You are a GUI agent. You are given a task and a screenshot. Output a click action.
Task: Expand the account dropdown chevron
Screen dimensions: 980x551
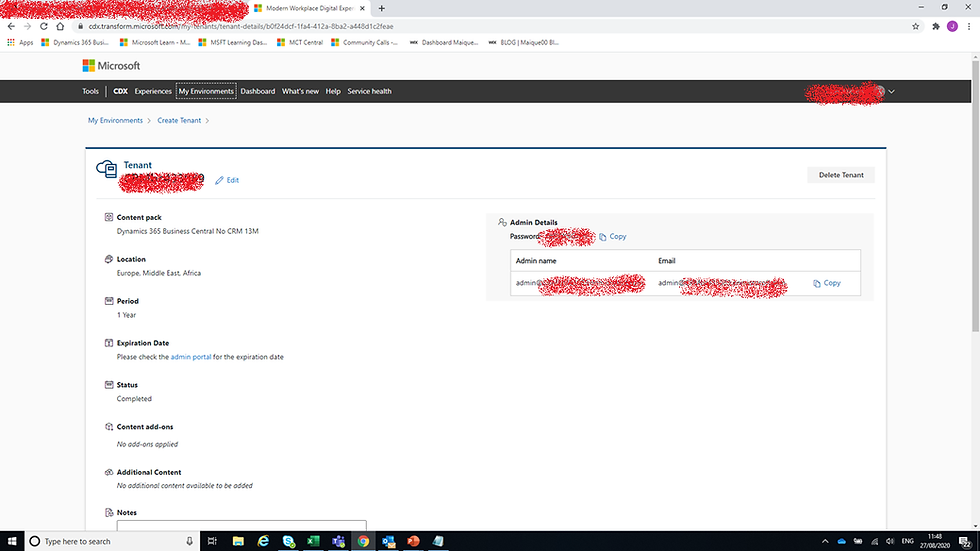point(891,91)
